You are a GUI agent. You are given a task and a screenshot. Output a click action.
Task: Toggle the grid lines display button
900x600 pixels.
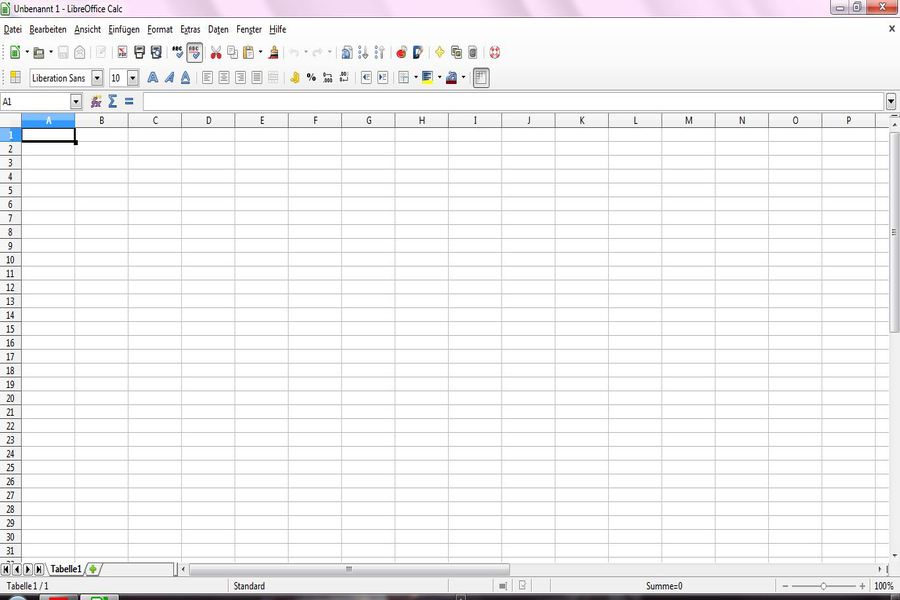click(x=481, y=77)
